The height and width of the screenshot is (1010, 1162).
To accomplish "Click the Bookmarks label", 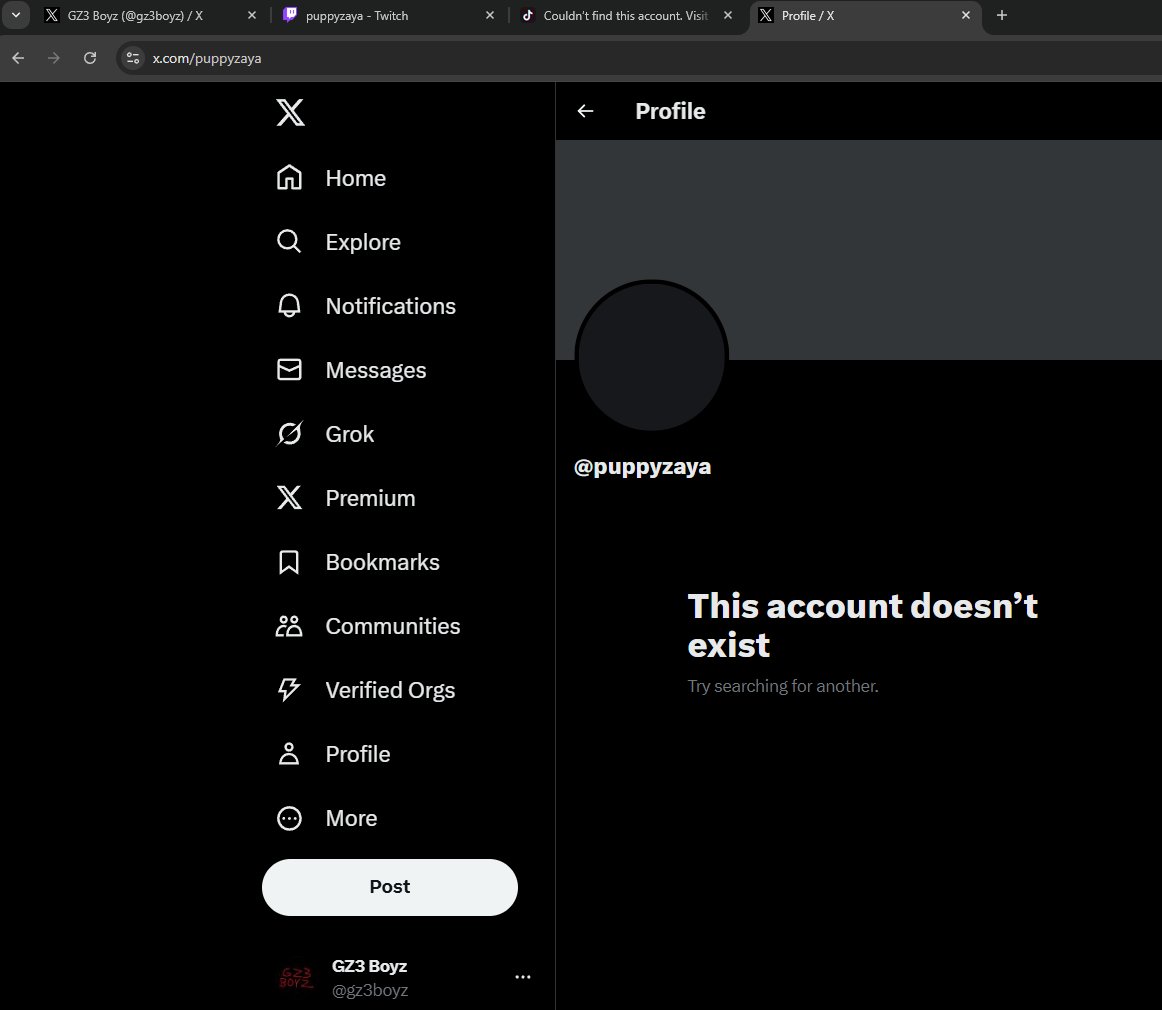I will click(x=382, y=562).
